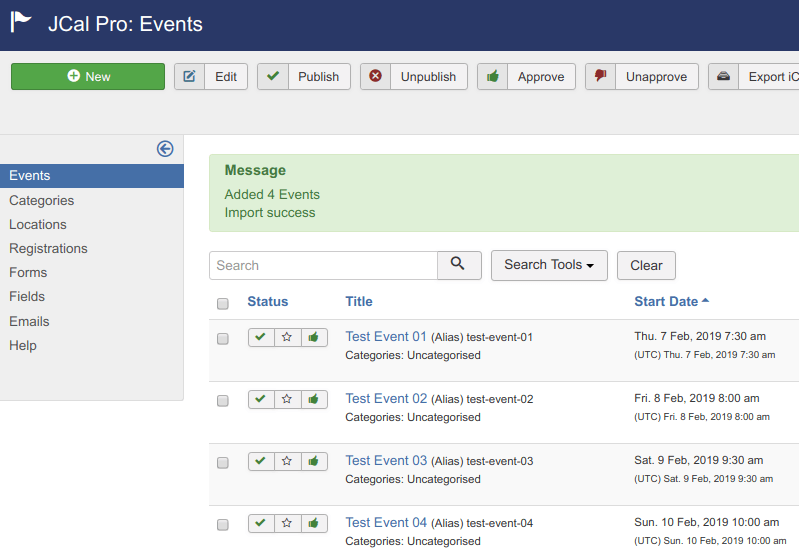Click the Unpublish text label in the toolbar
This screenshot has width=799, height=551.
pos(428,77)
